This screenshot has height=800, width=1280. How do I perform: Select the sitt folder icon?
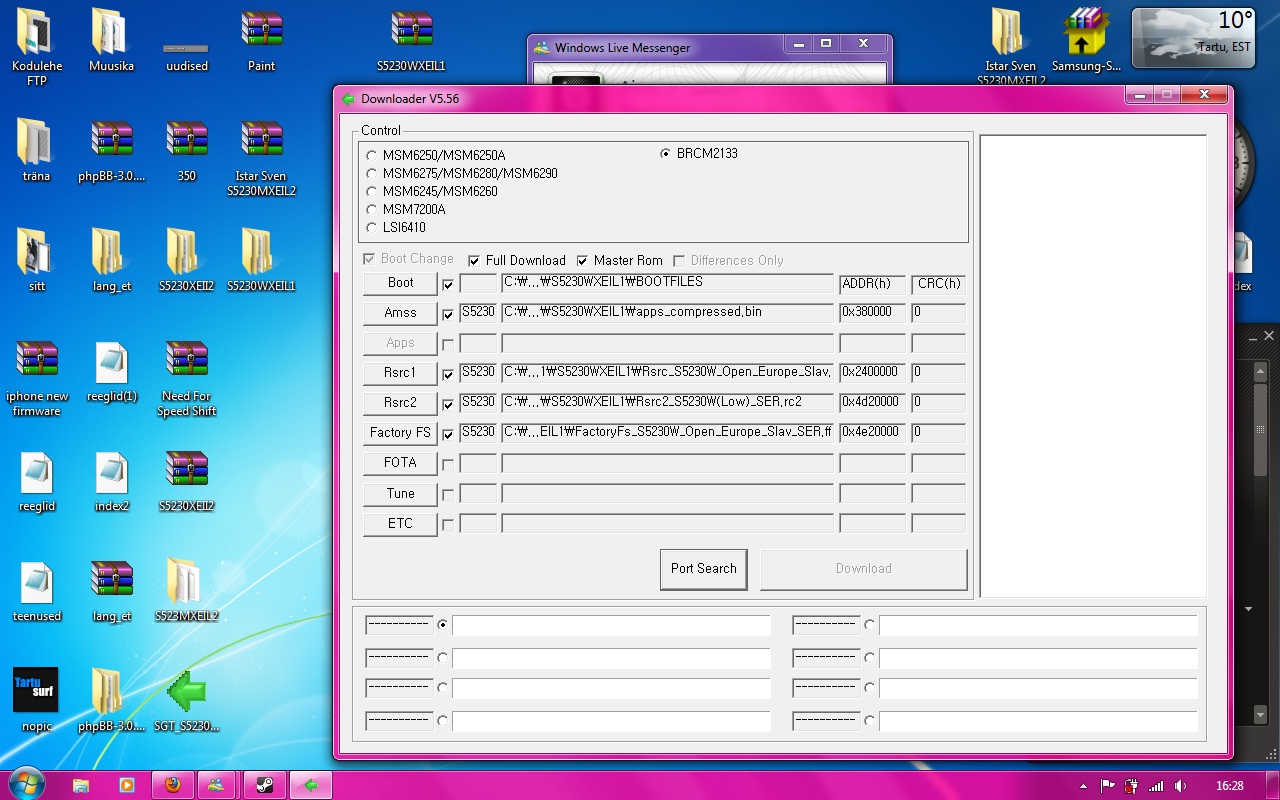(x=36, y=260)
